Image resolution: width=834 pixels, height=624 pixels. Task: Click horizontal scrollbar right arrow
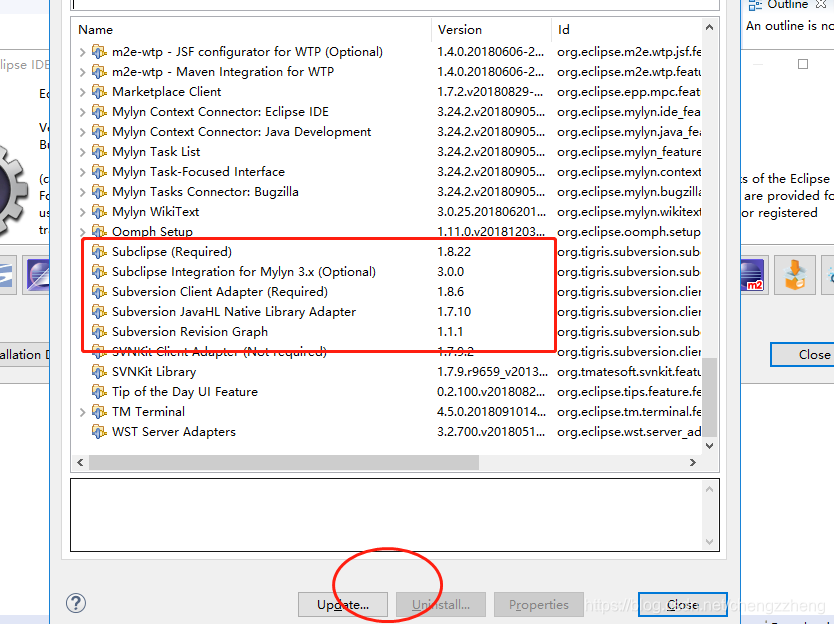(693, 463)
